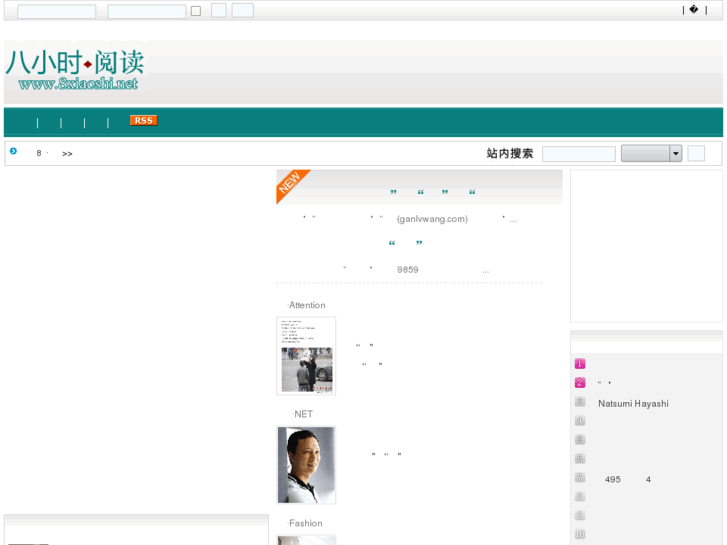This screenshot has width=727, height=545.
Task: Click the diamond question mark icon at top right
Action: (x=694, y=9)
